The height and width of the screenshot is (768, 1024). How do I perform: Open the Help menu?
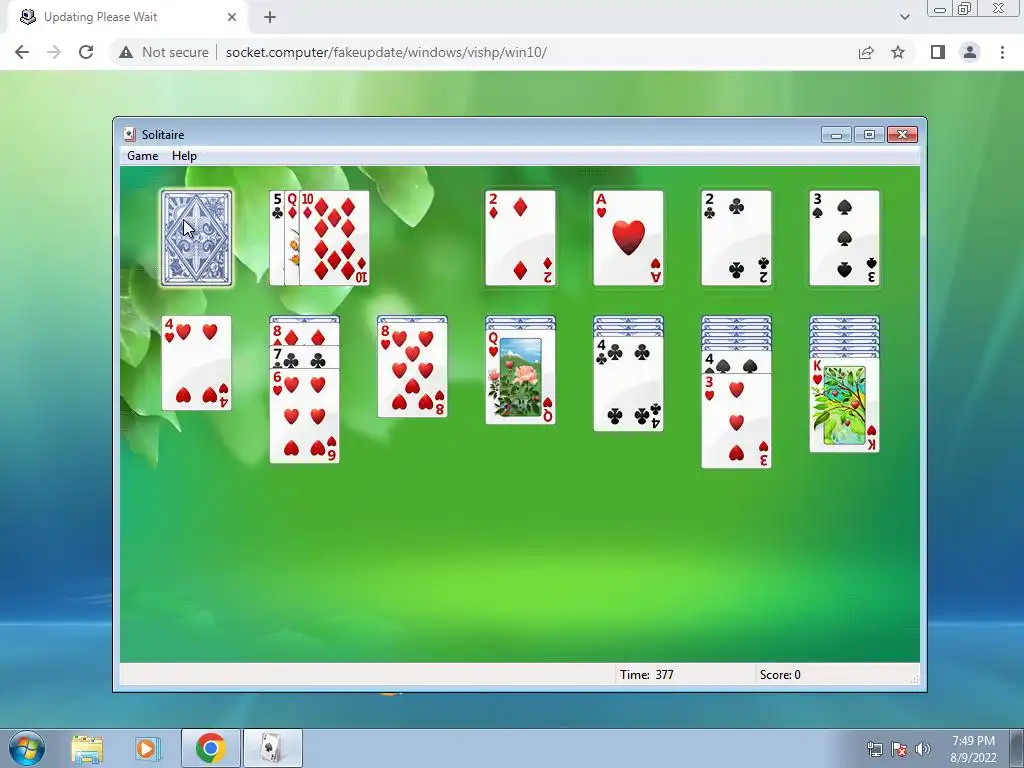pyautogui.click(x=184, y=155)
